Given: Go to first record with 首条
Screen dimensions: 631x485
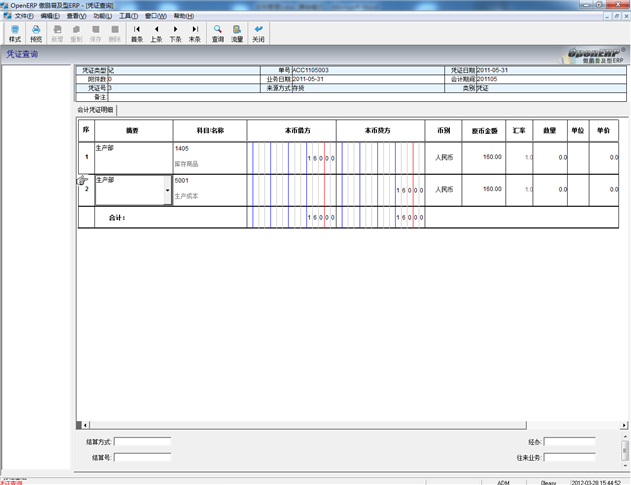Looking at the screenshot, I should click(x=137, y=33).
